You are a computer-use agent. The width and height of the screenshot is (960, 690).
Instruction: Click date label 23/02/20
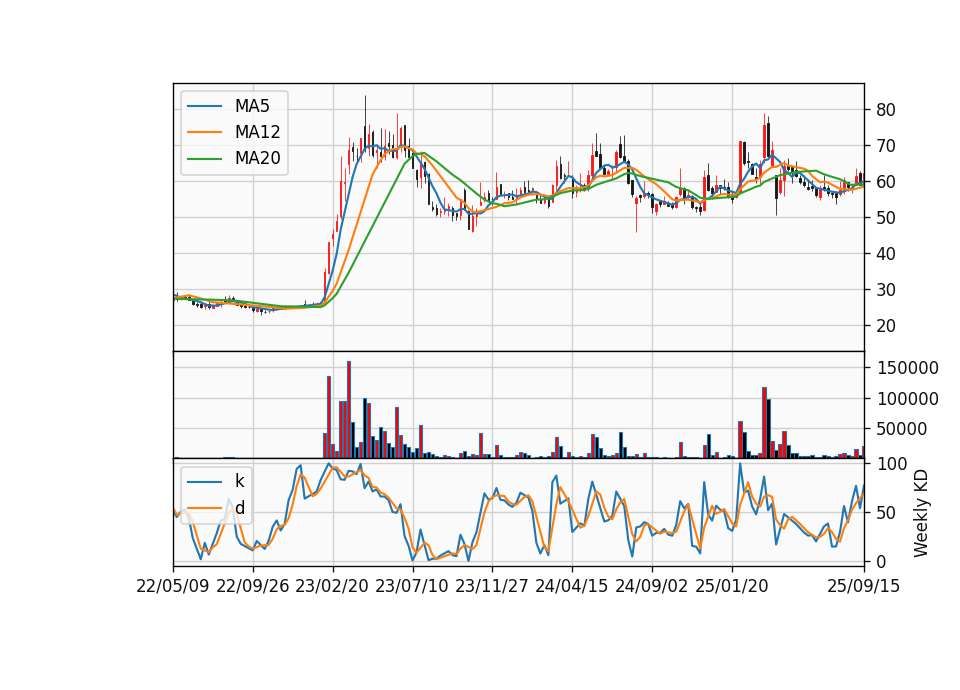coord(332,586)
